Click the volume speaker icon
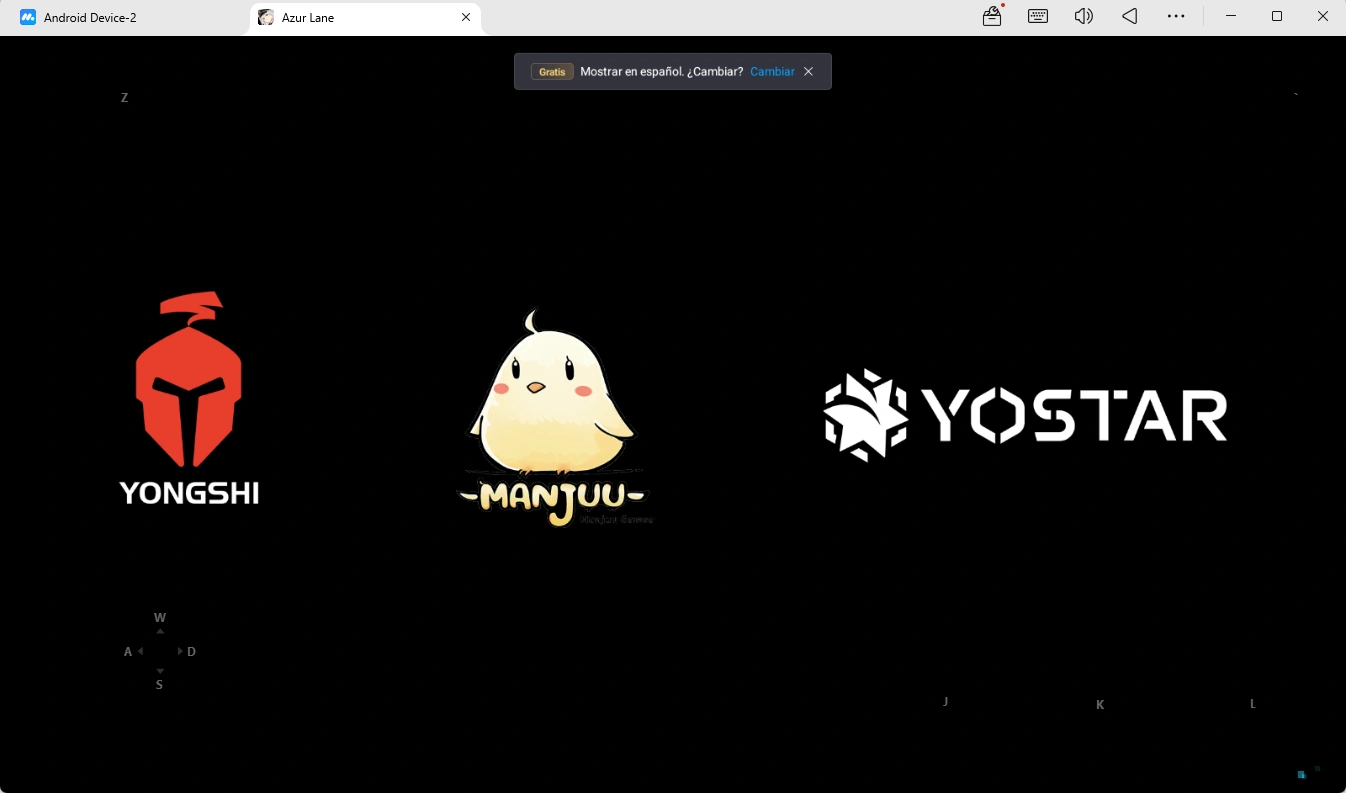The width and height of the screenshot is (1346, 793). [1083, 16]
